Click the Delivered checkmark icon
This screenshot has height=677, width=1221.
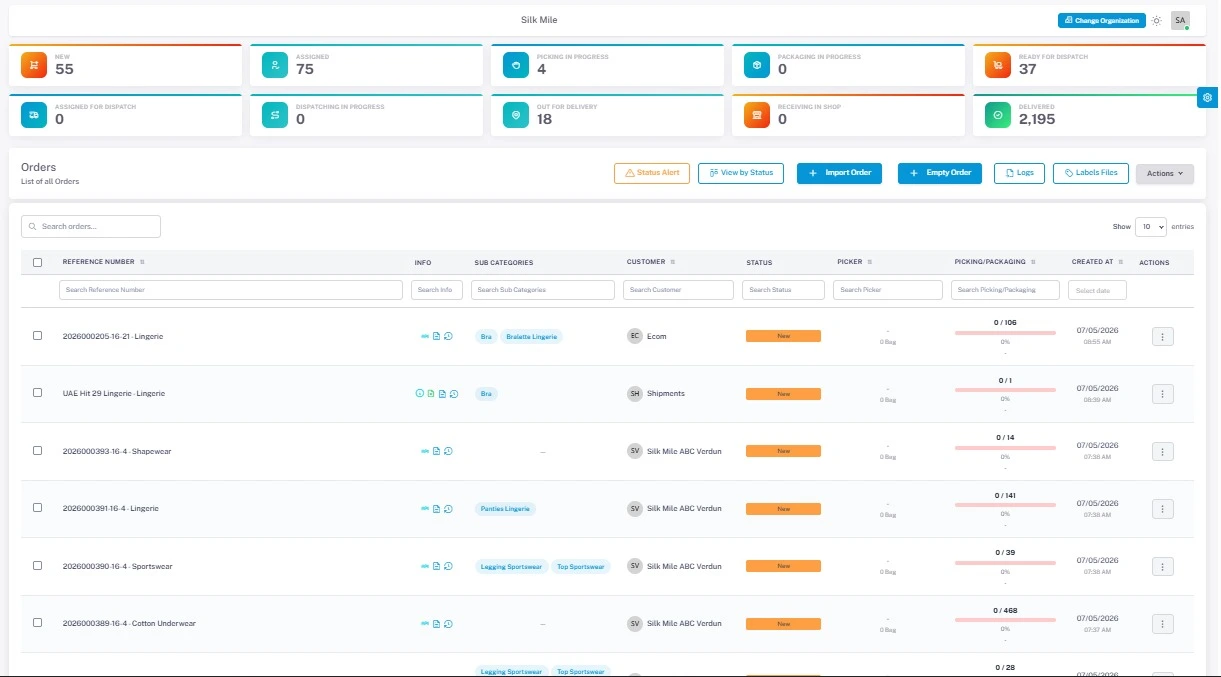(998, 115)
